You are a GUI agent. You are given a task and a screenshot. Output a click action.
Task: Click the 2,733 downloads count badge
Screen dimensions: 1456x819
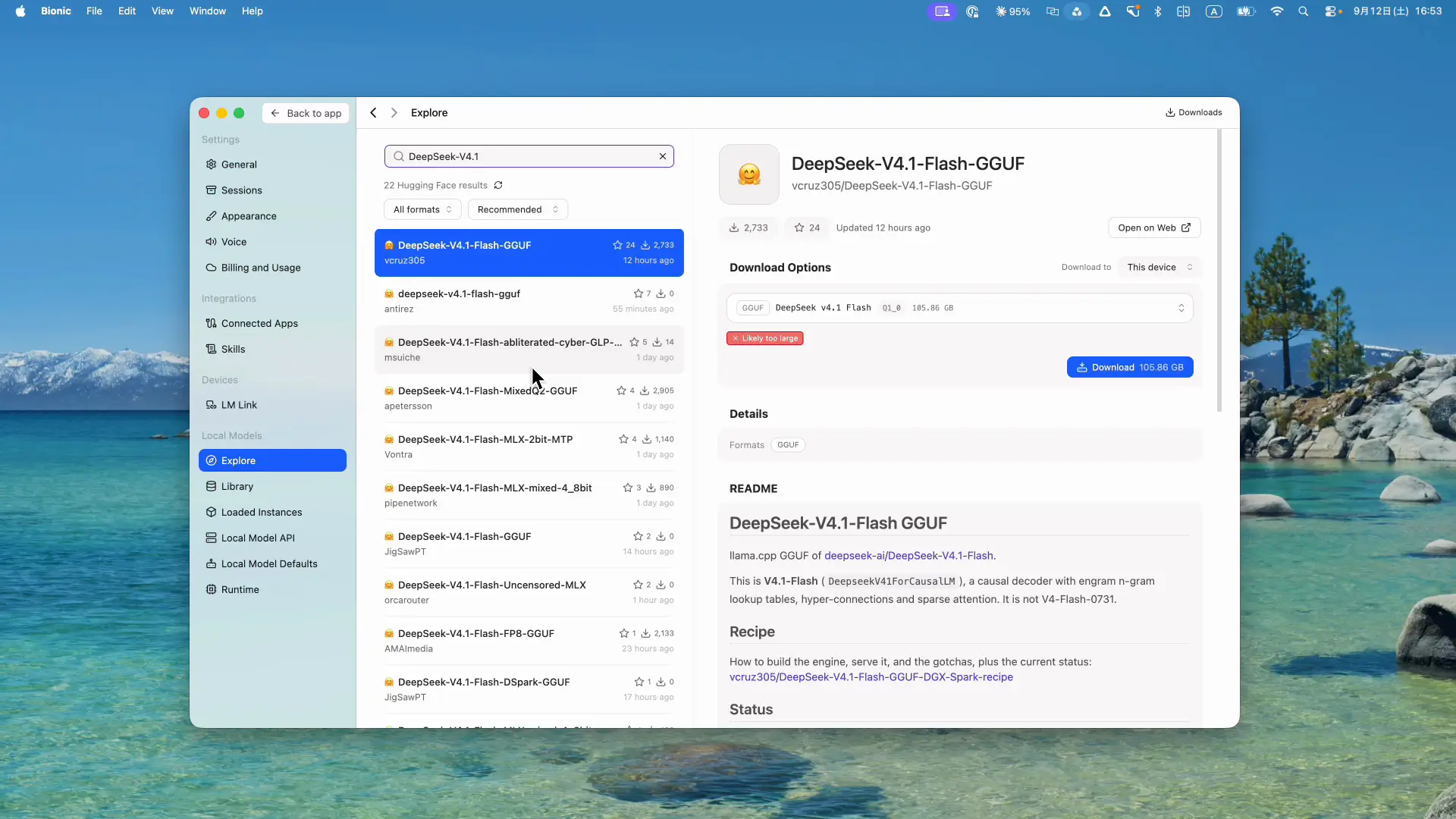click(x=748, y=227)
